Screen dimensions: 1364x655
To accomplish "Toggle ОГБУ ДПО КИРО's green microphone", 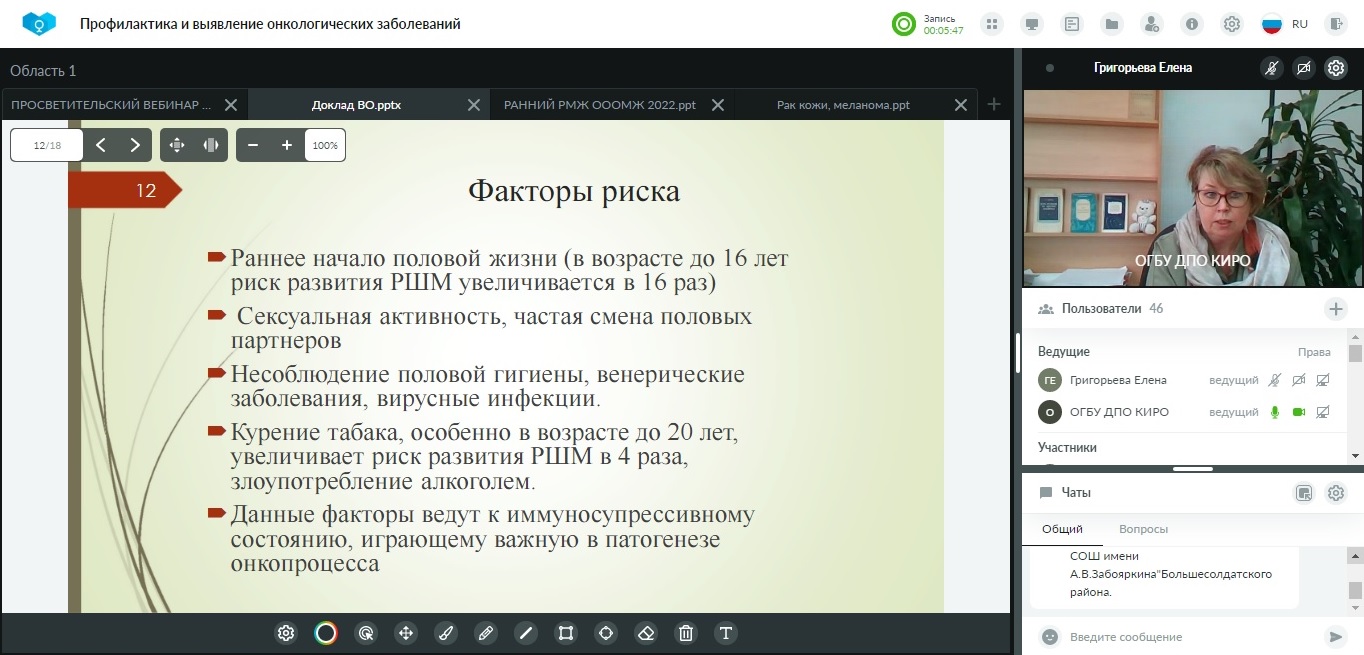I will point(1274,412).
